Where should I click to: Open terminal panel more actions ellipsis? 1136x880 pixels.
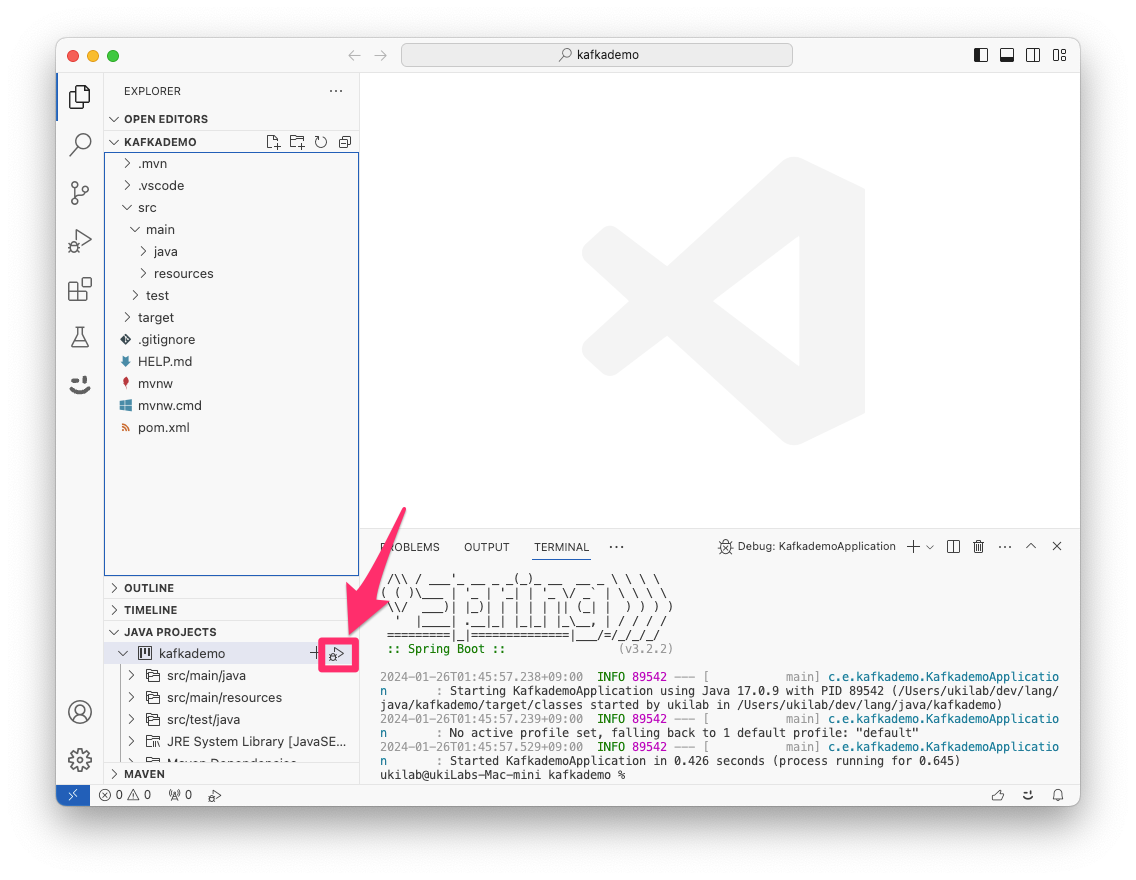(1005, 547)
